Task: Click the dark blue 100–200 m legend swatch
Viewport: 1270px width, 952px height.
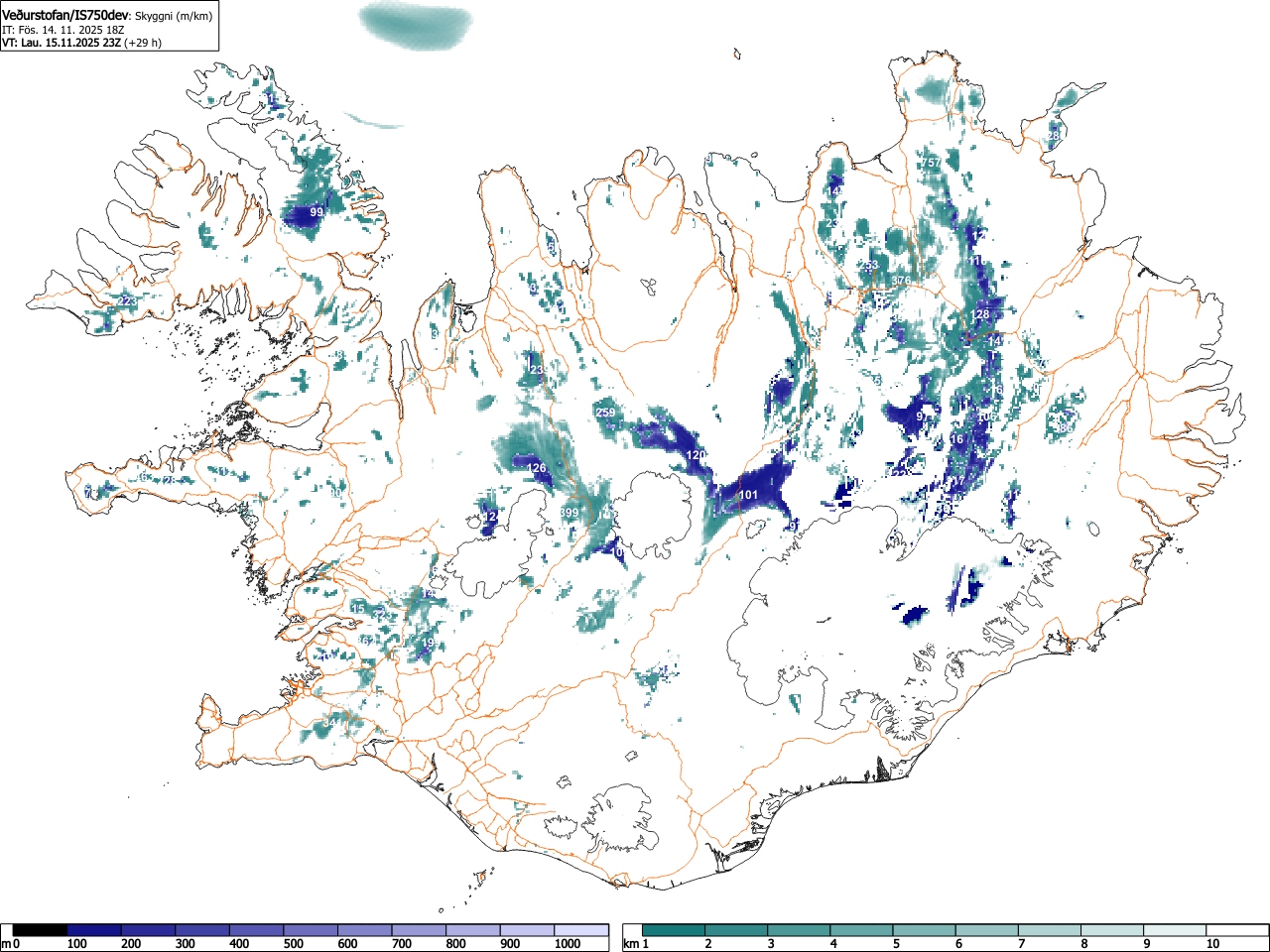Action: (x=94, y=930)
